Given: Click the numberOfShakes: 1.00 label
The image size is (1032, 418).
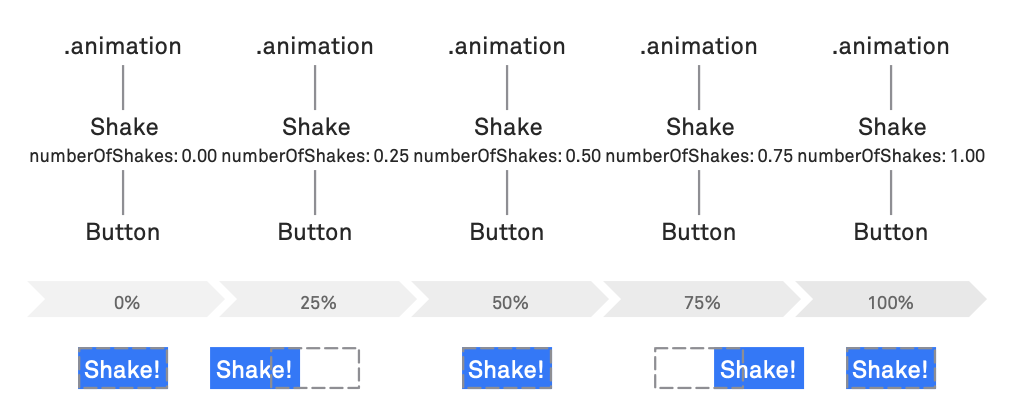Looking at the screenshot, I should pos(891,157).
